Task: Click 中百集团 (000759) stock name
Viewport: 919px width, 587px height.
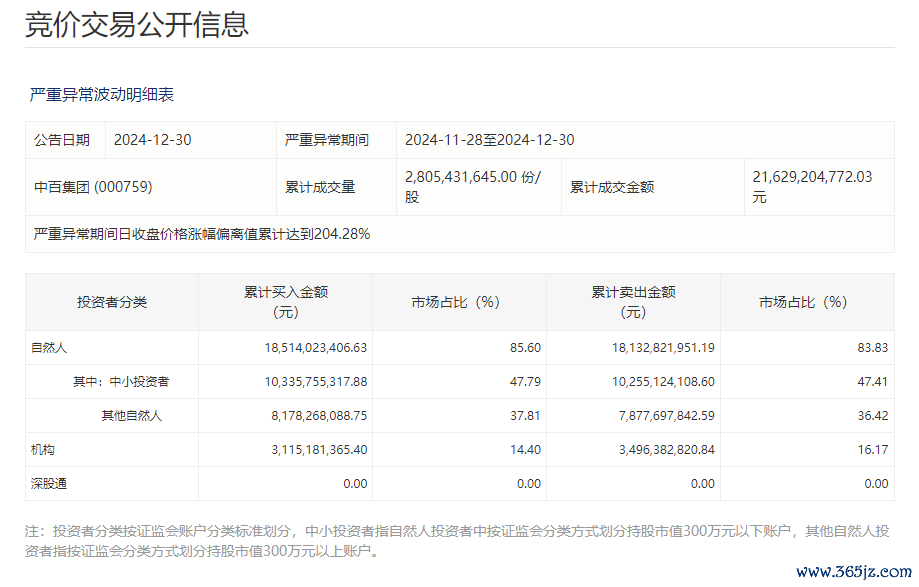Action: click(93, 187)
